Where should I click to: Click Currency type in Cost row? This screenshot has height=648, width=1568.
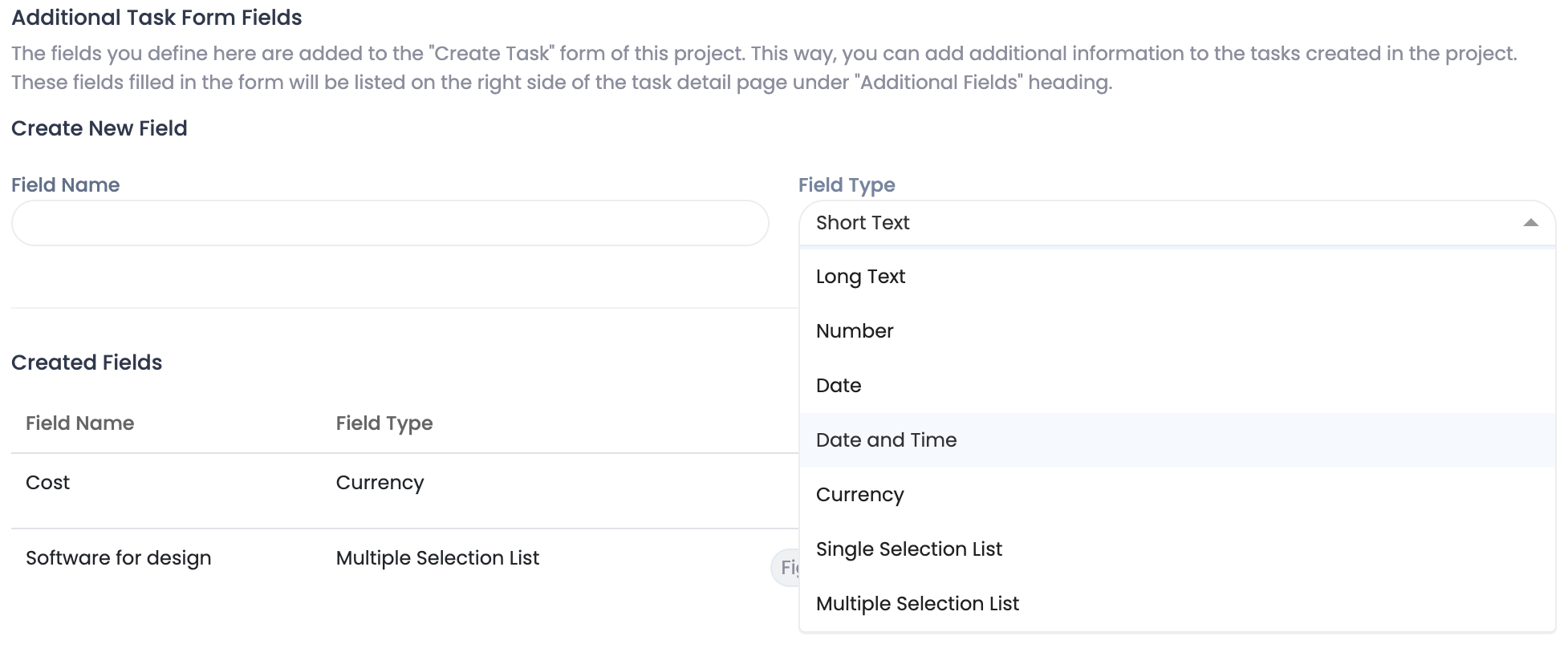[380, 483]
